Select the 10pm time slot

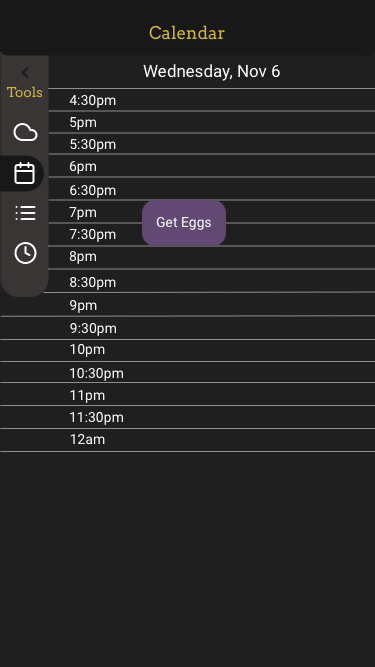188,350
